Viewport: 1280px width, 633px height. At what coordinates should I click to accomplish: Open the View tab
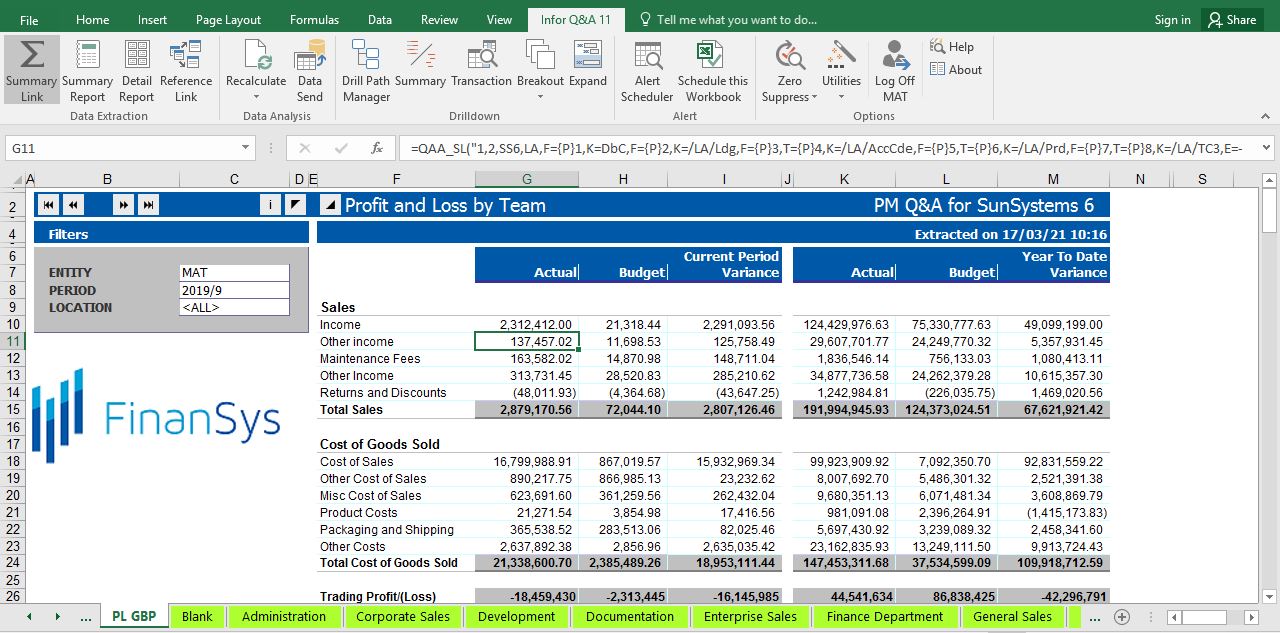pos(499,20)
